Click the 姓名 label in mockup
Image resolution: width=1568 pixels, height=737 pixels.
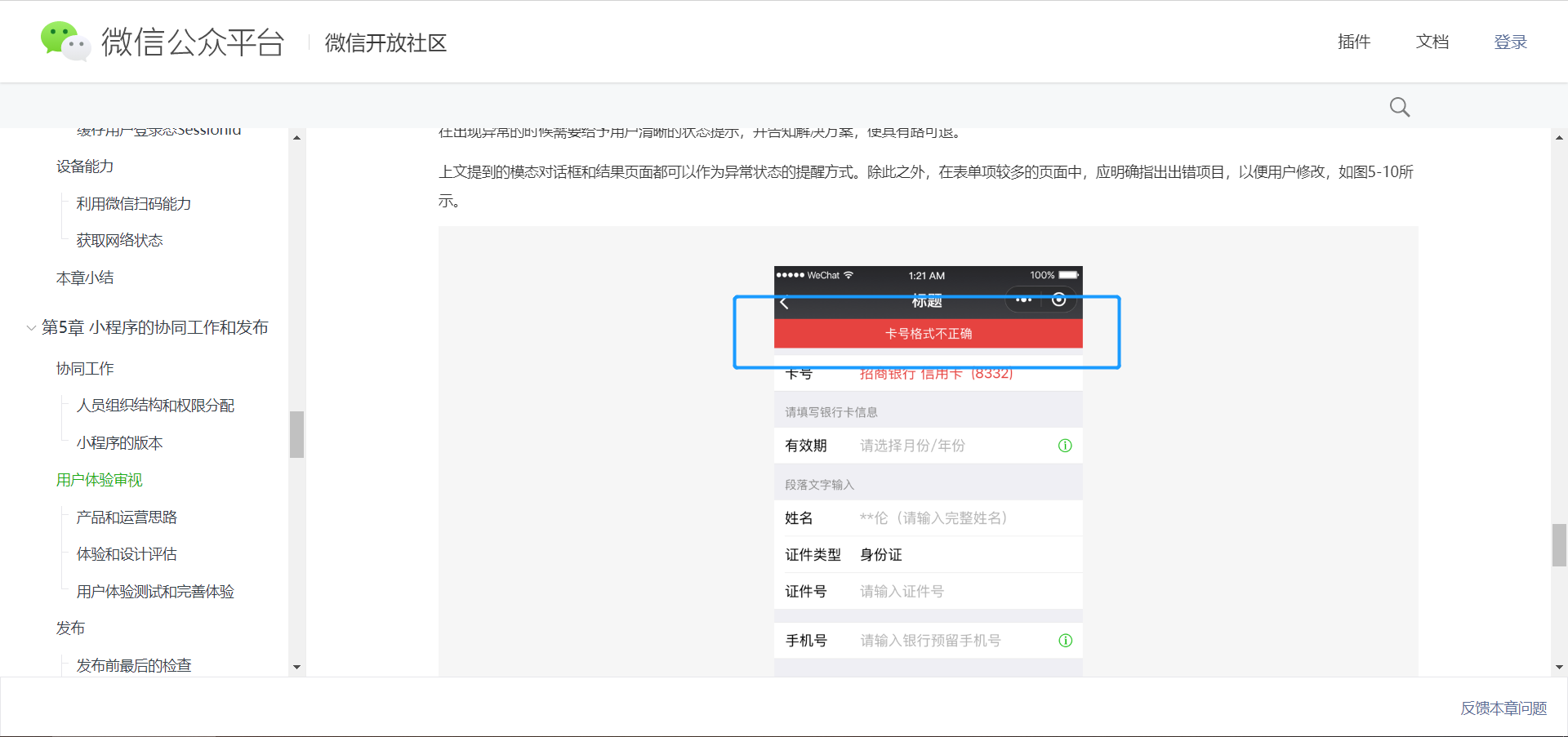tap(799, 518)
